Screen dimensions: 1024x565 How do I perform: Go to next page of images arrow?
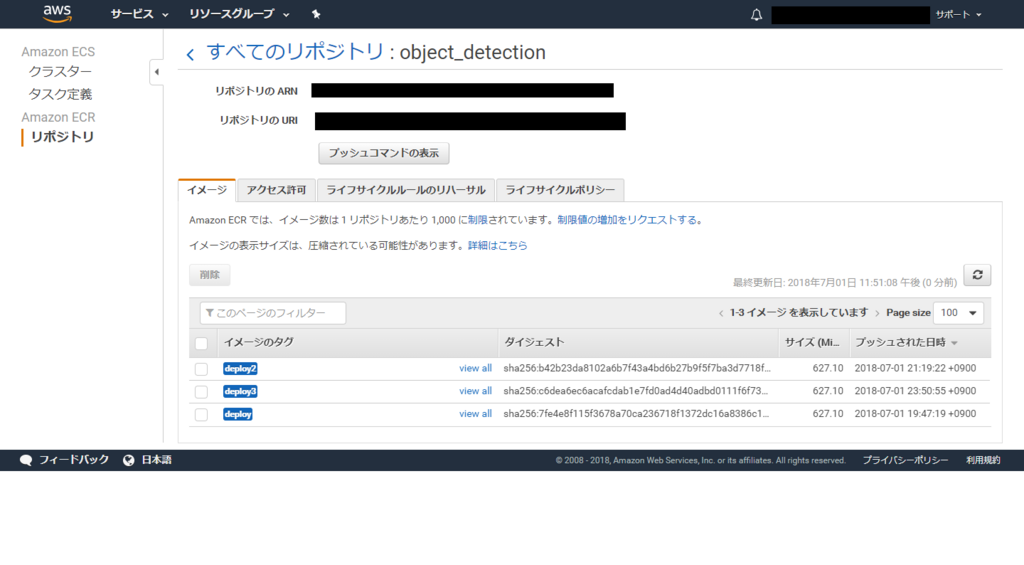877,314
